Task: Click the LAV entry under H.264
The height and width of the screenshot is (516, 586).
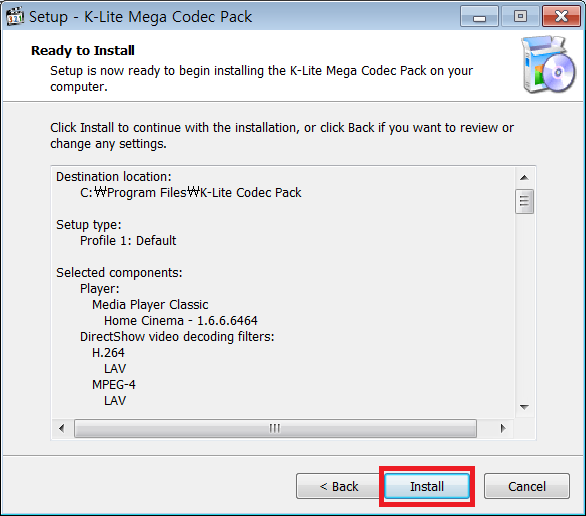Action: [115, 369]
